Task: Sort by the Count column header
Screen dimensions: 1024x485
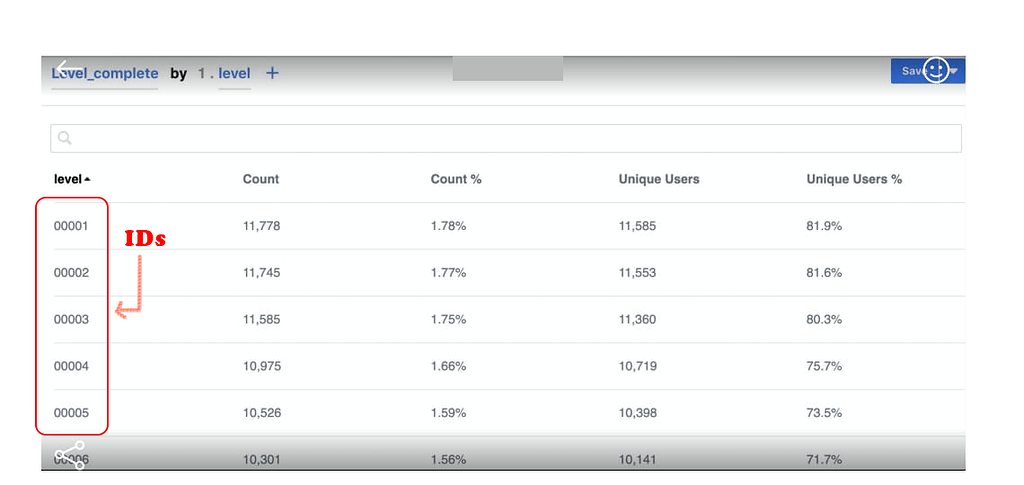Action: (x=261, y=179)
